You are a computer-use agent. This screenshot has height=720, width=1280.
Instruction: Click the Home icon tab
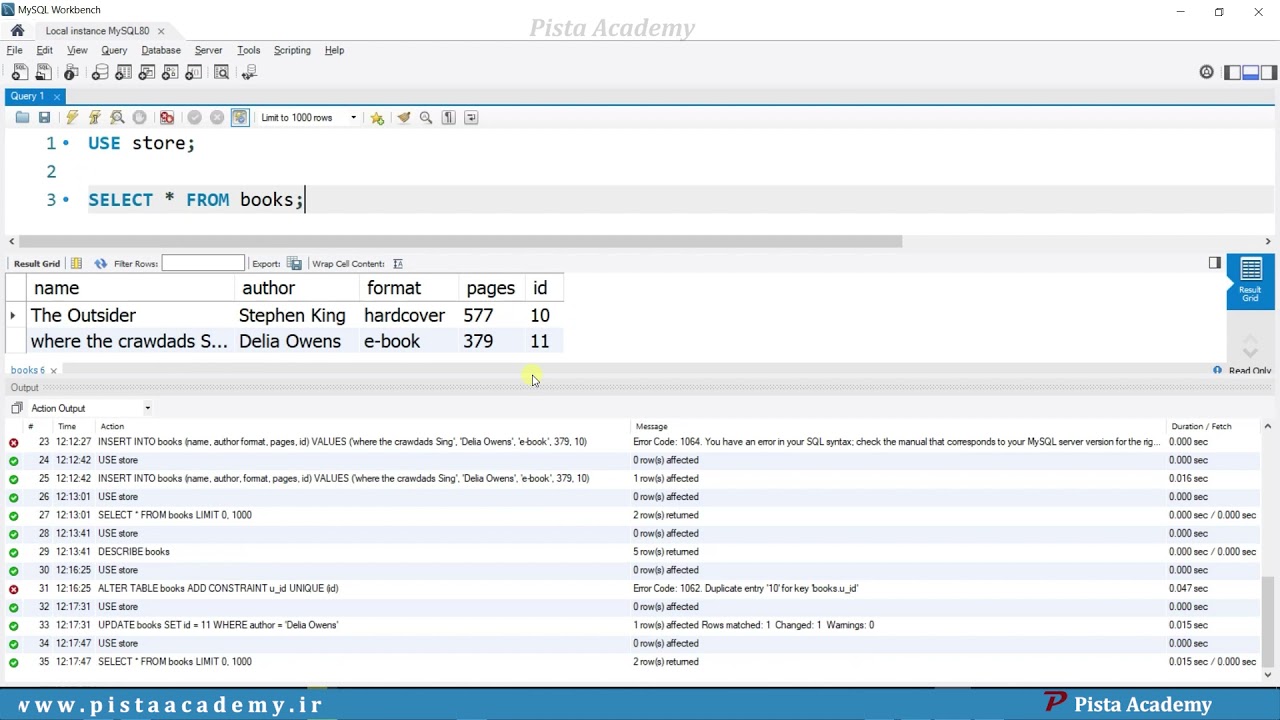click(x=17, y=31)
